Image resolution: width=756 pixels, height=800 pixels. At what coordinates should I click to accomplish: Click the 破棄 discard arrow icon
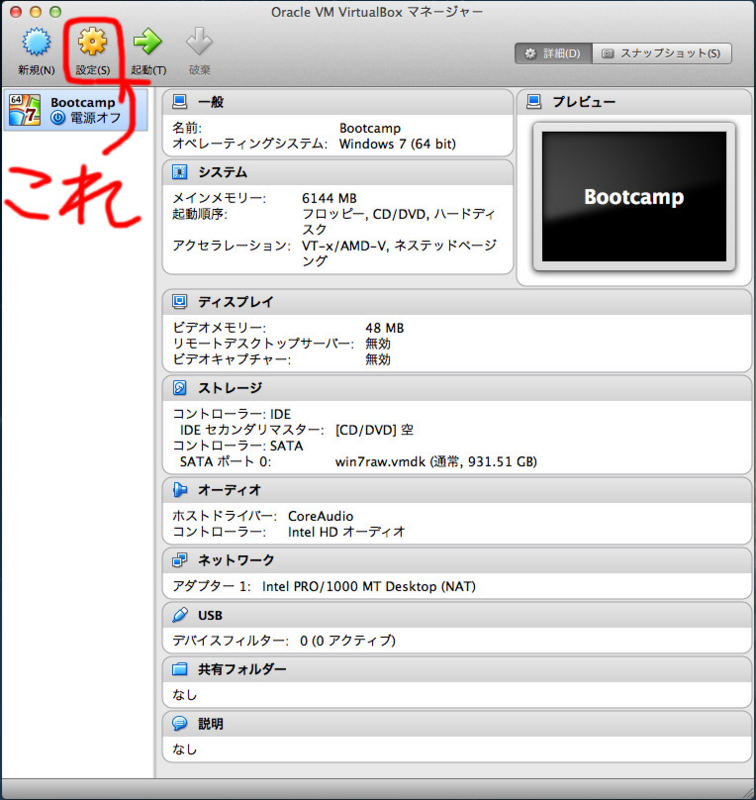pyautogui.click(x=199, y=41)
